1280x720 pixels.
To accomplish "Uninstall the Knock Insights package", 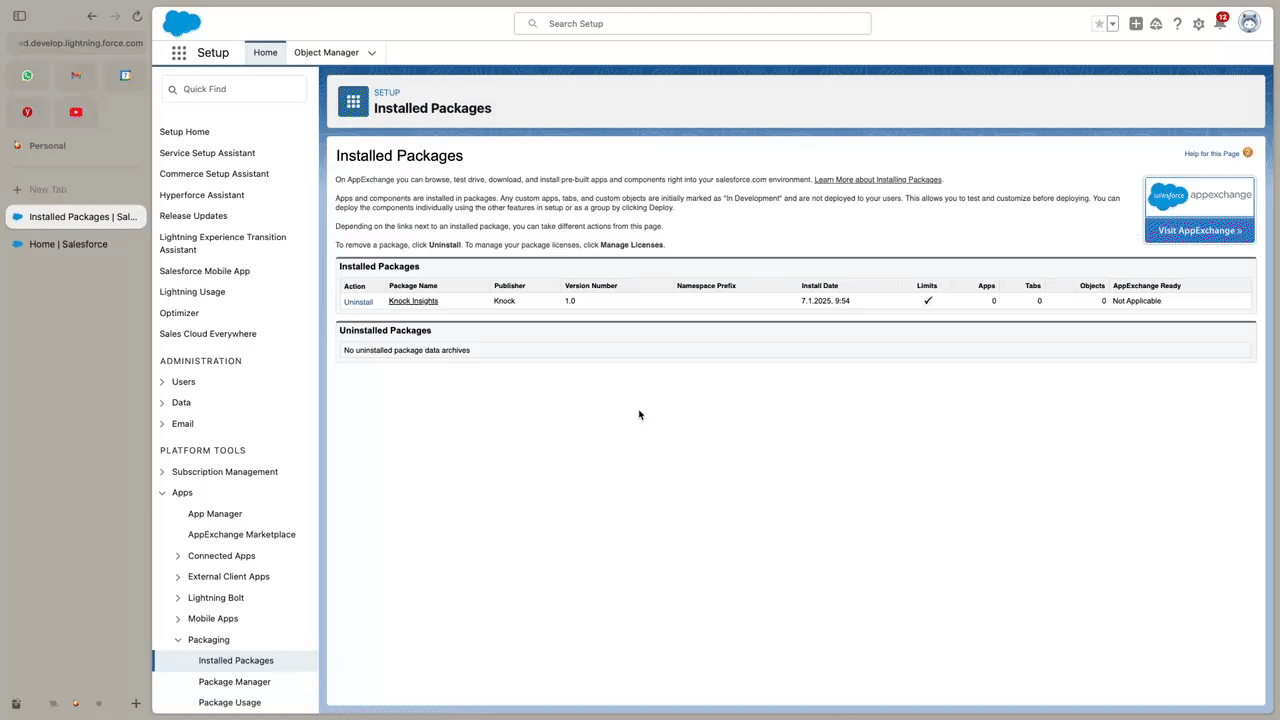I will [x=358, y=301].
